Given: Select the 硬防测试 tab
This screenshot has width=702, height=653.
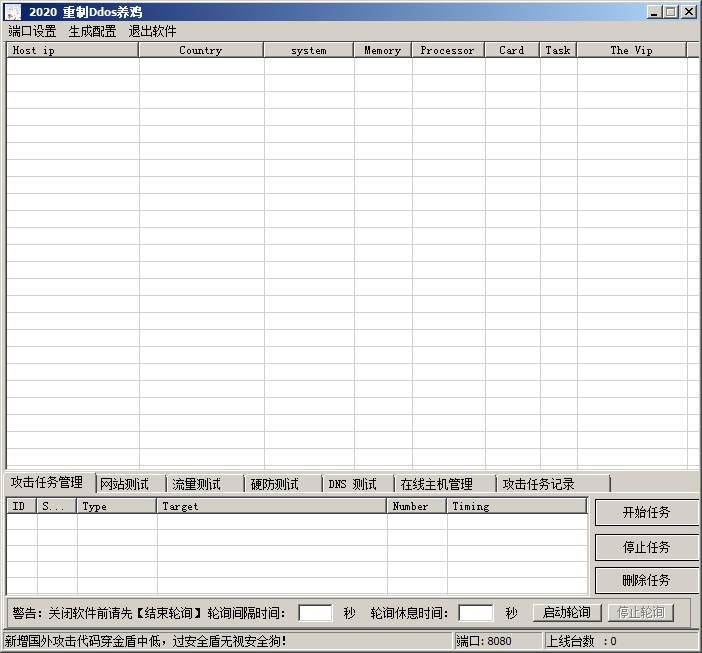Looking at the screenshot, I should click(x=274, y=484).
